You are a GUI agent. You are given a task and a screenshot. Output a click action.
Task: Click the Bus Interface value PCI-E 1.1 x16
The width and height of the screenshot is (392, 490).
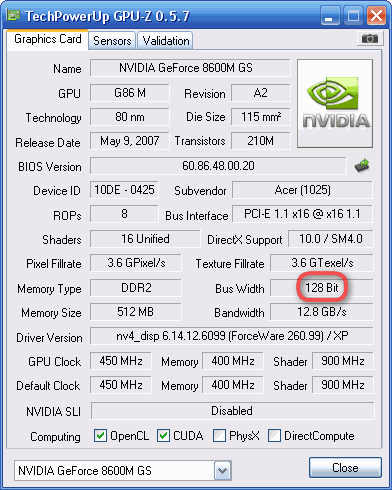click(x=302, y=214)
